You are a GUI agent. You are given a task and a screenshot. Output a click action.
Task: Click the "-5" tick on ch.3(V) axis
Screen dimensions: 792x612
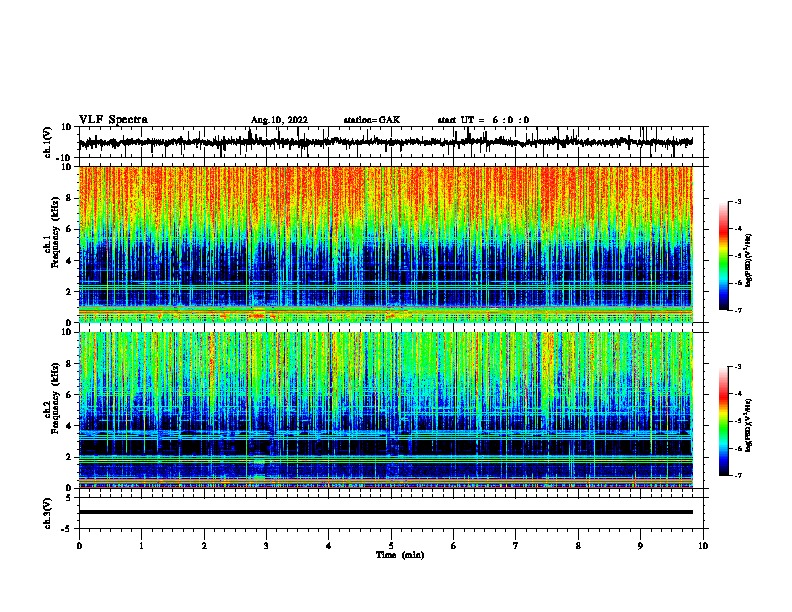tap(67, 529)
